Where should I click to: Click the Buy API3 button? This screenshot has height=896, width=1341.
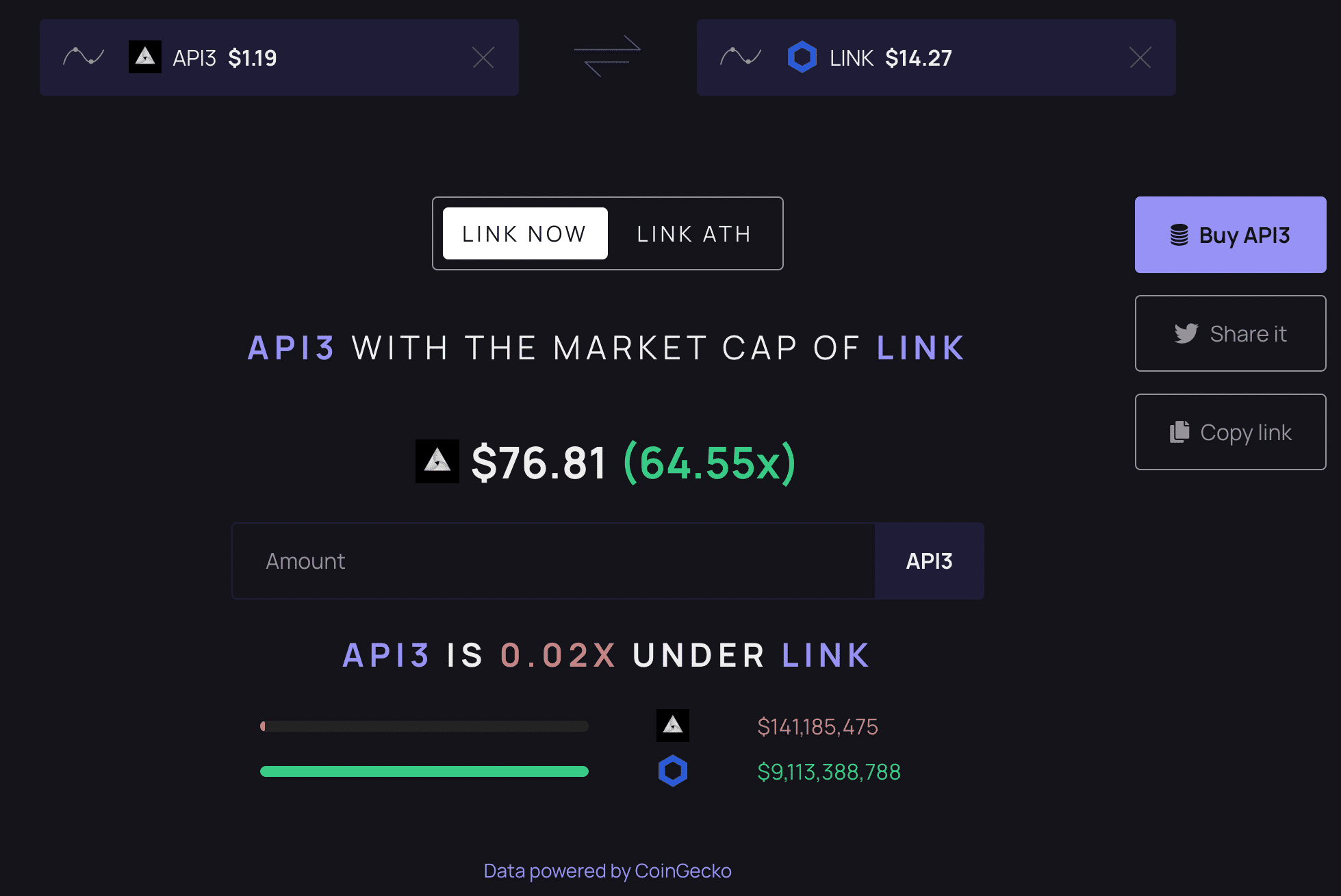pyautogui.click(x=1230, y=235)
